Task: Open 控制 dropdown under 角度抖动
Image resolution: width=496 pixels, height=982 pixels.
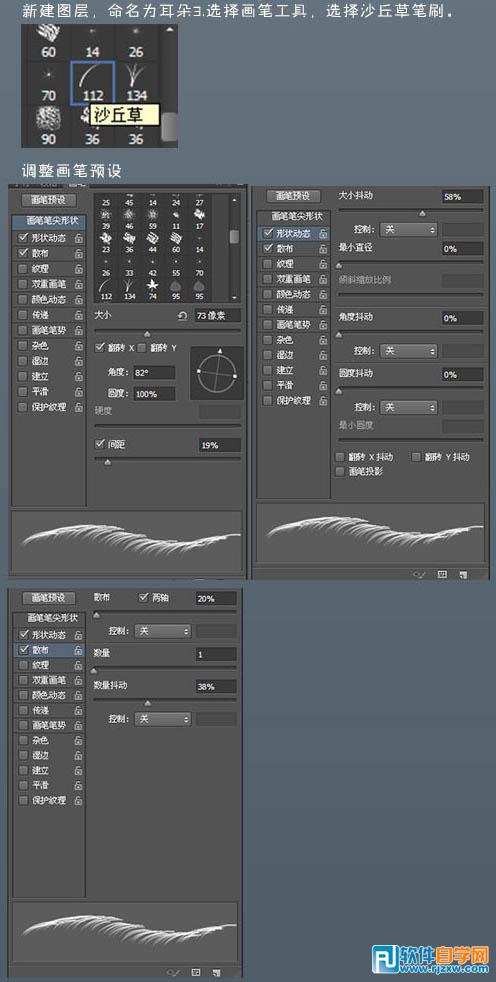Action: tap(408, 351)
